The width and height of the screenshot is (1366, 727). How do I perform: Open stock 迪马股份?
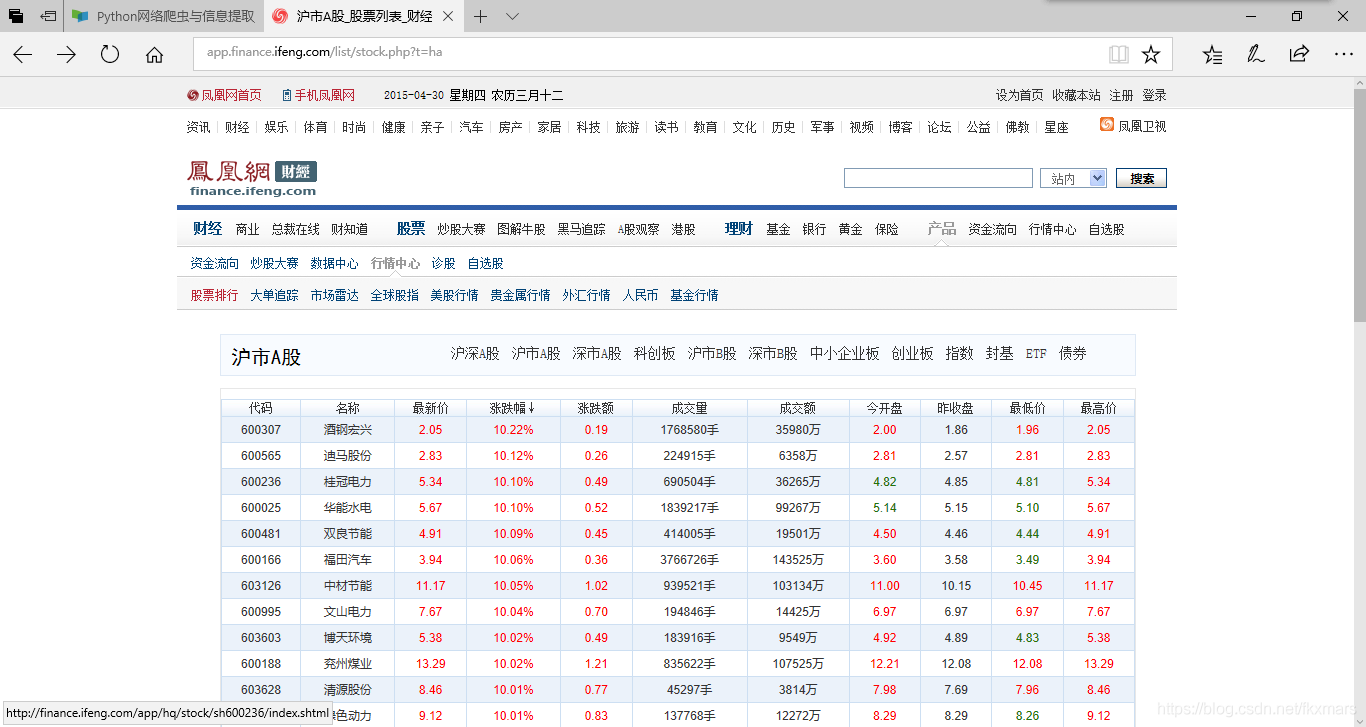click(347, 455)
